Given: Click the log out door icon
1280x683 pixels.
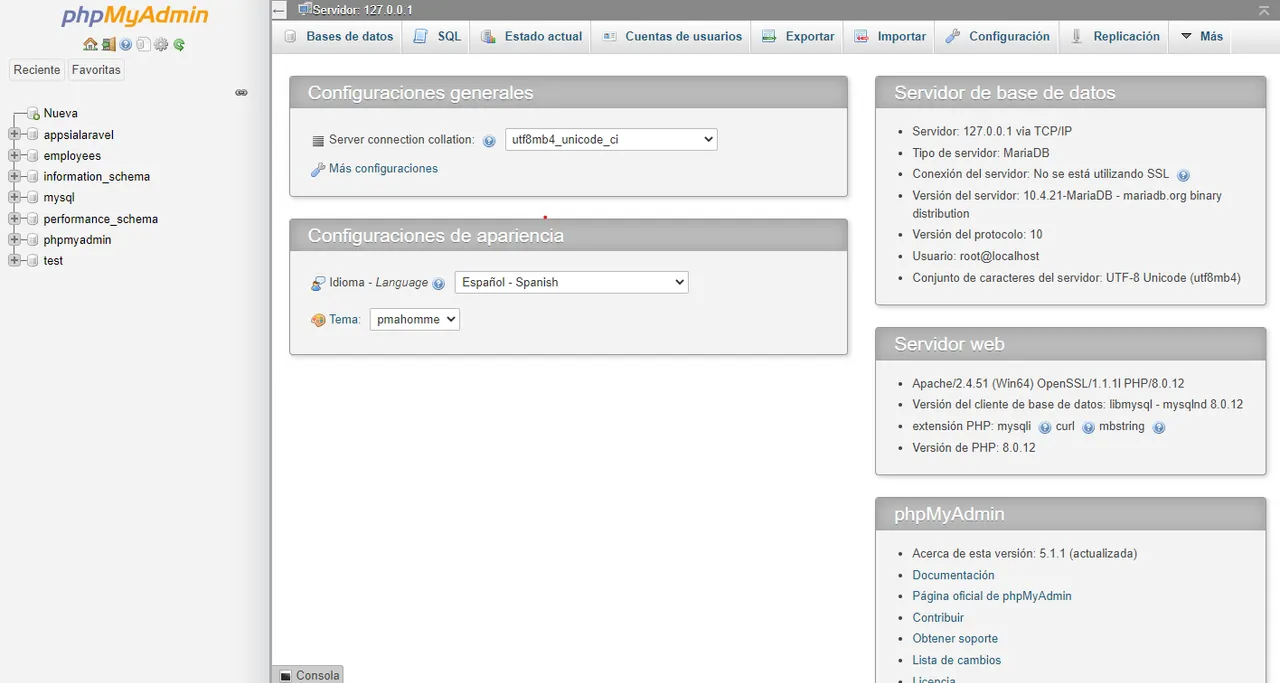Looking at the screenshot, I should pyautogui.click(x=108, y=44).
